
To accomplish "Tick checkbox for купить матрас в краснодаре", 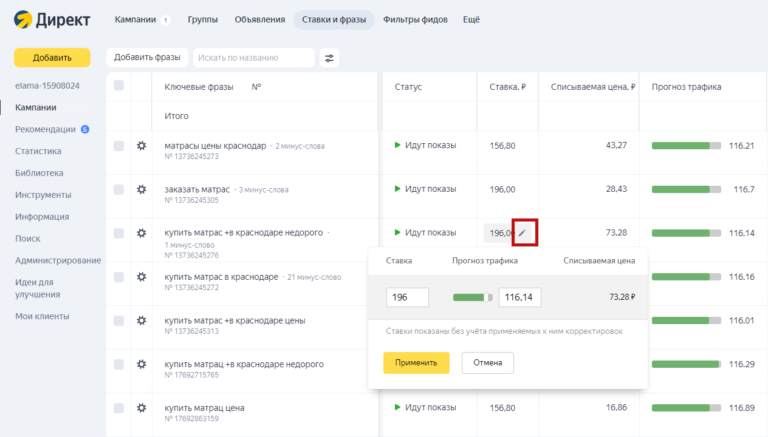I will coord(119,277).
